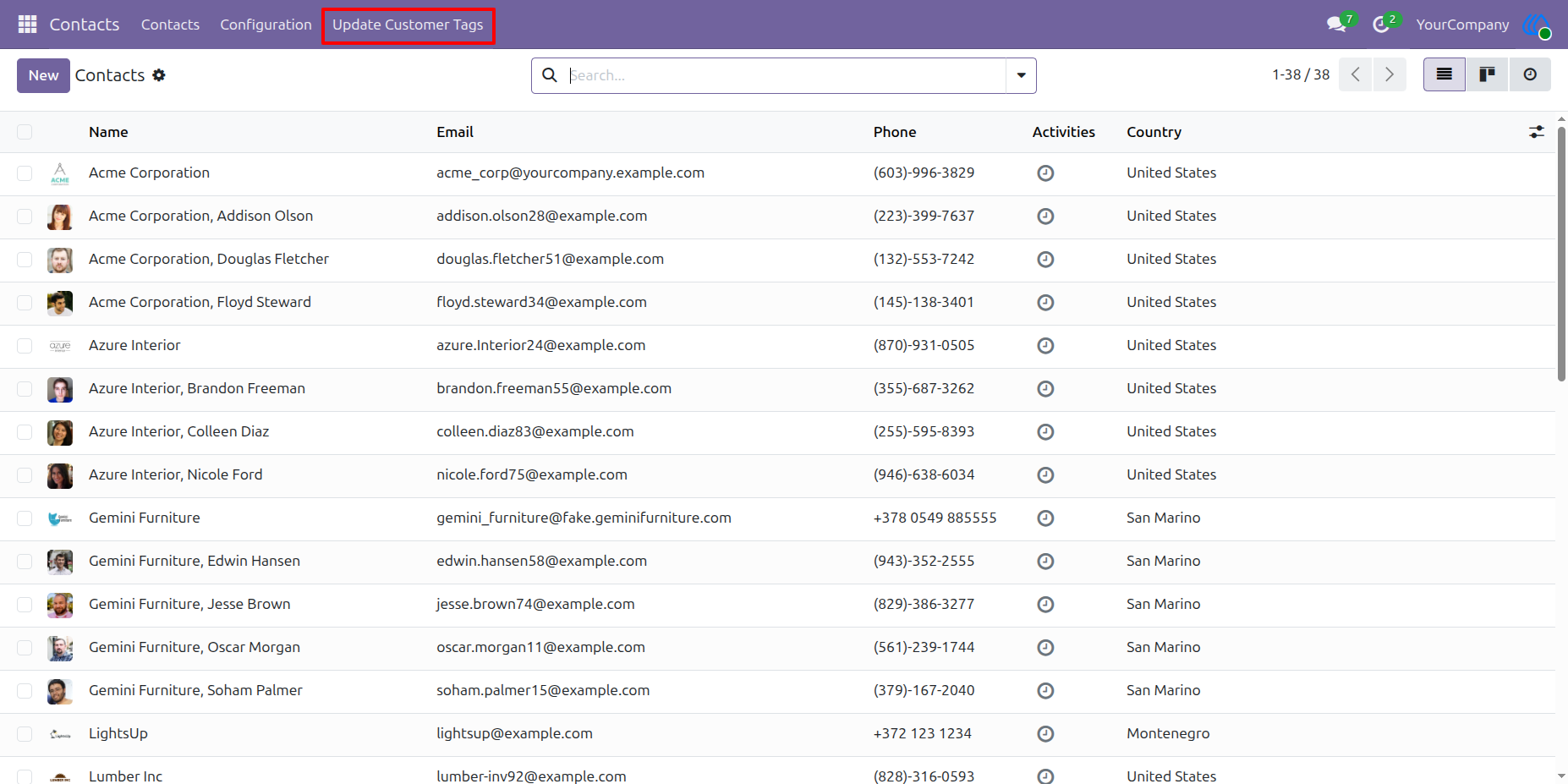The image size is (1568, 784).
Task: Switch to kanban view
Action: (1487, 74)
